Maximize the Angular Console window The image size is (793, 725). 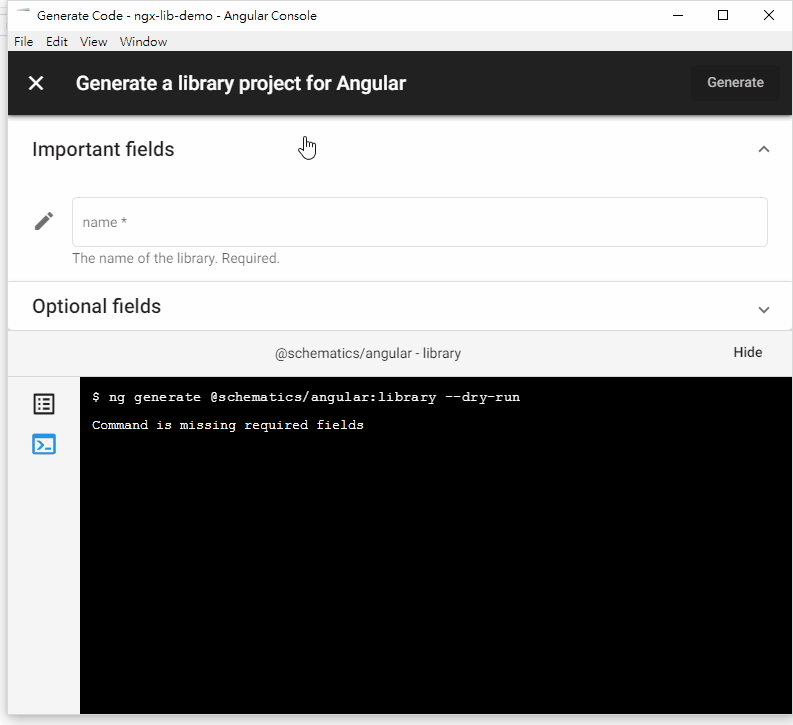(723, 15)
